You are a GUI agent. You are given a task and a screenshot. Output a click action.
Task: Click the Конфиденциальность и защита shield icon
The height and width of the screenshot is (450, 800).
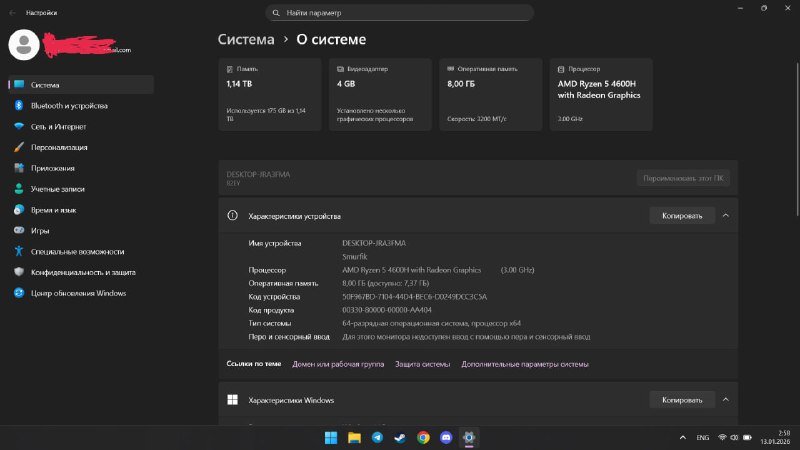tap(19, 272)
